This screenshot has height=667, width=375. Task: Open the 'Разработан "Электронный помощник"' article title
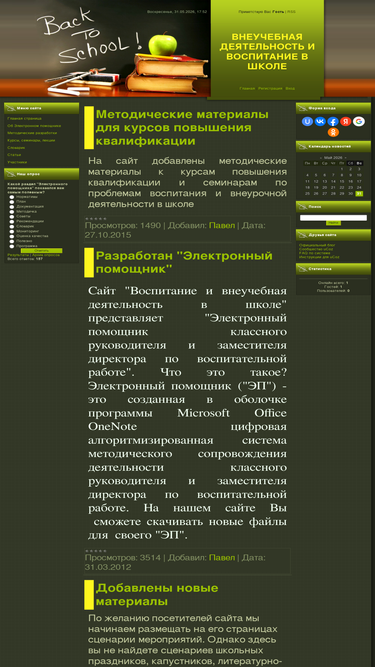coord(184,262)
